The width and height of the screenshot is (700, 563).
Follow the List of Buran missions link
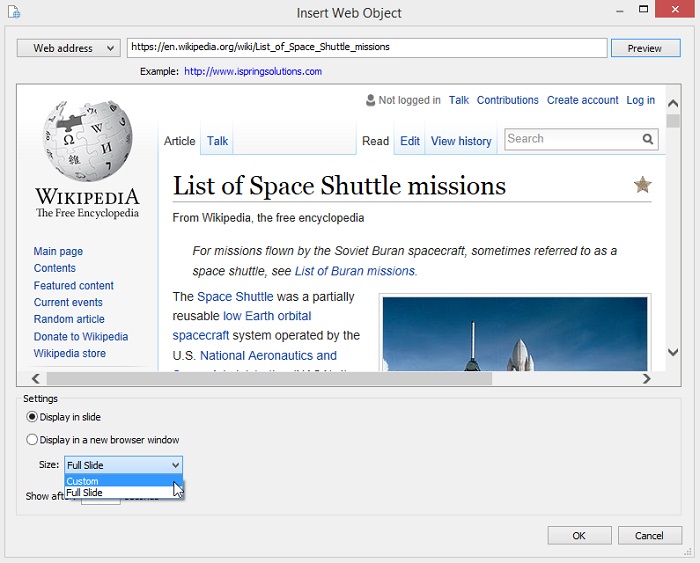tap(355, 271)
